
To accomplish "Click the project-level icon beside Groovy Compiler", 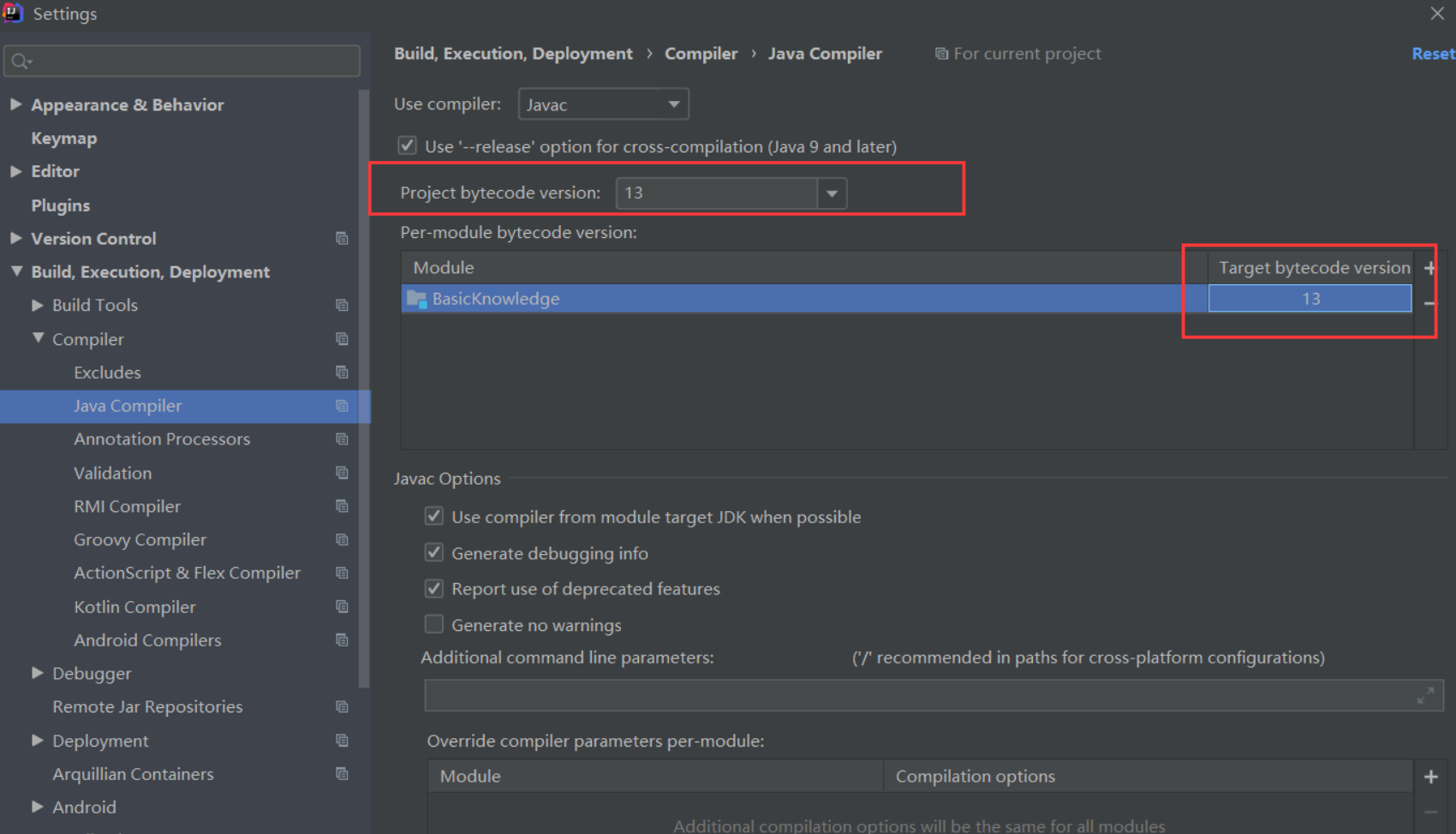I will point(342,539).
